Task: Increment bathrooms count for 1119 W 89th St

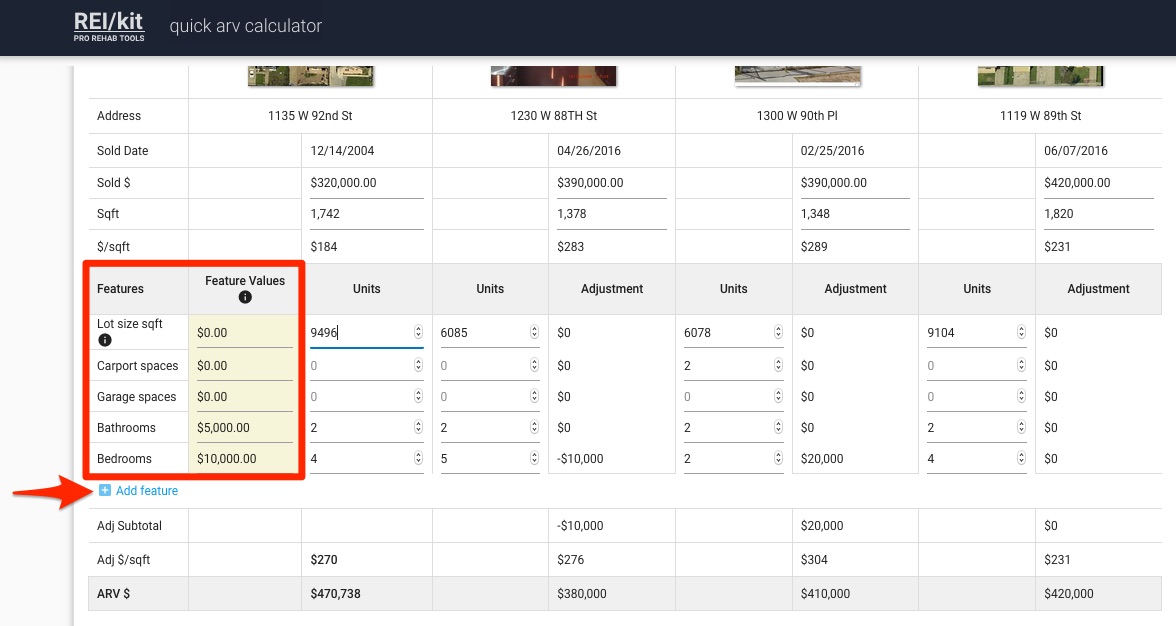Action: (x=1019, y=423)
